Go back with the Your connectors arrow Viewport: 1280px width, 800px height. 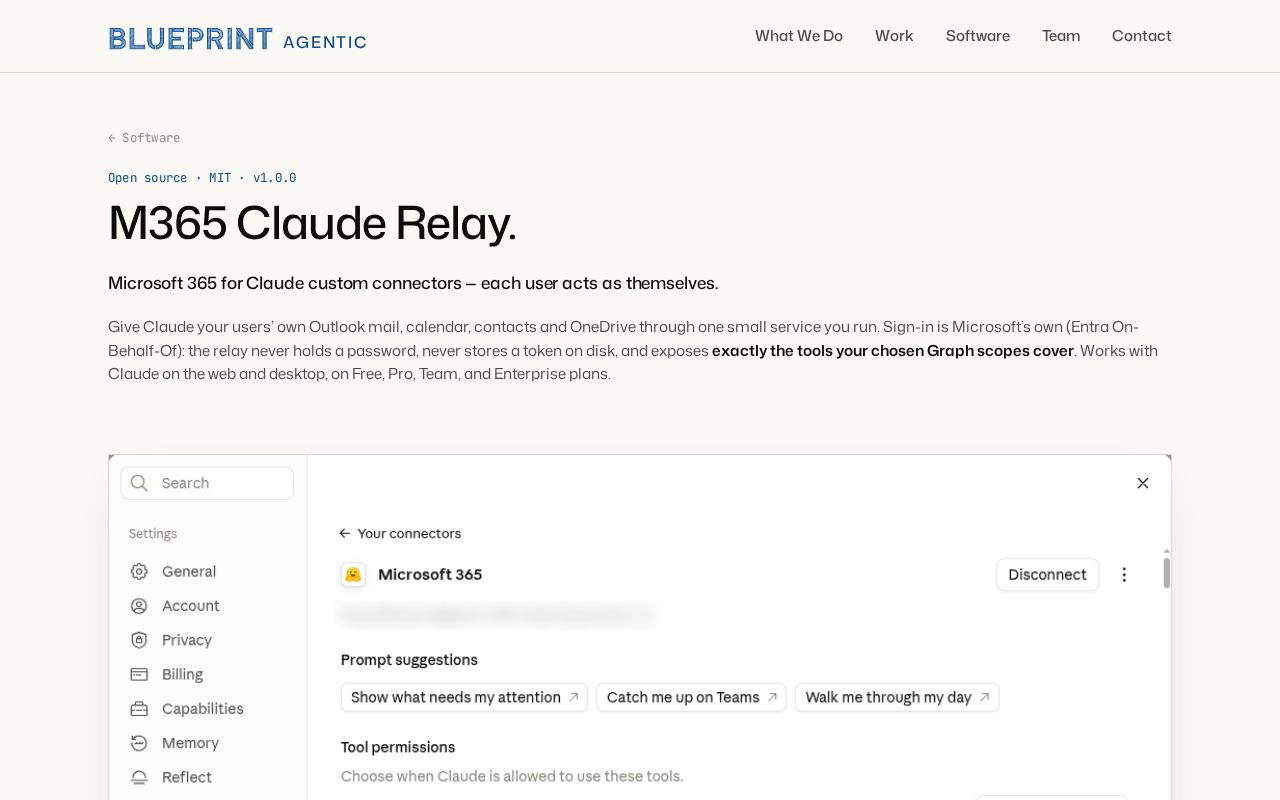[x=345, y=534]
